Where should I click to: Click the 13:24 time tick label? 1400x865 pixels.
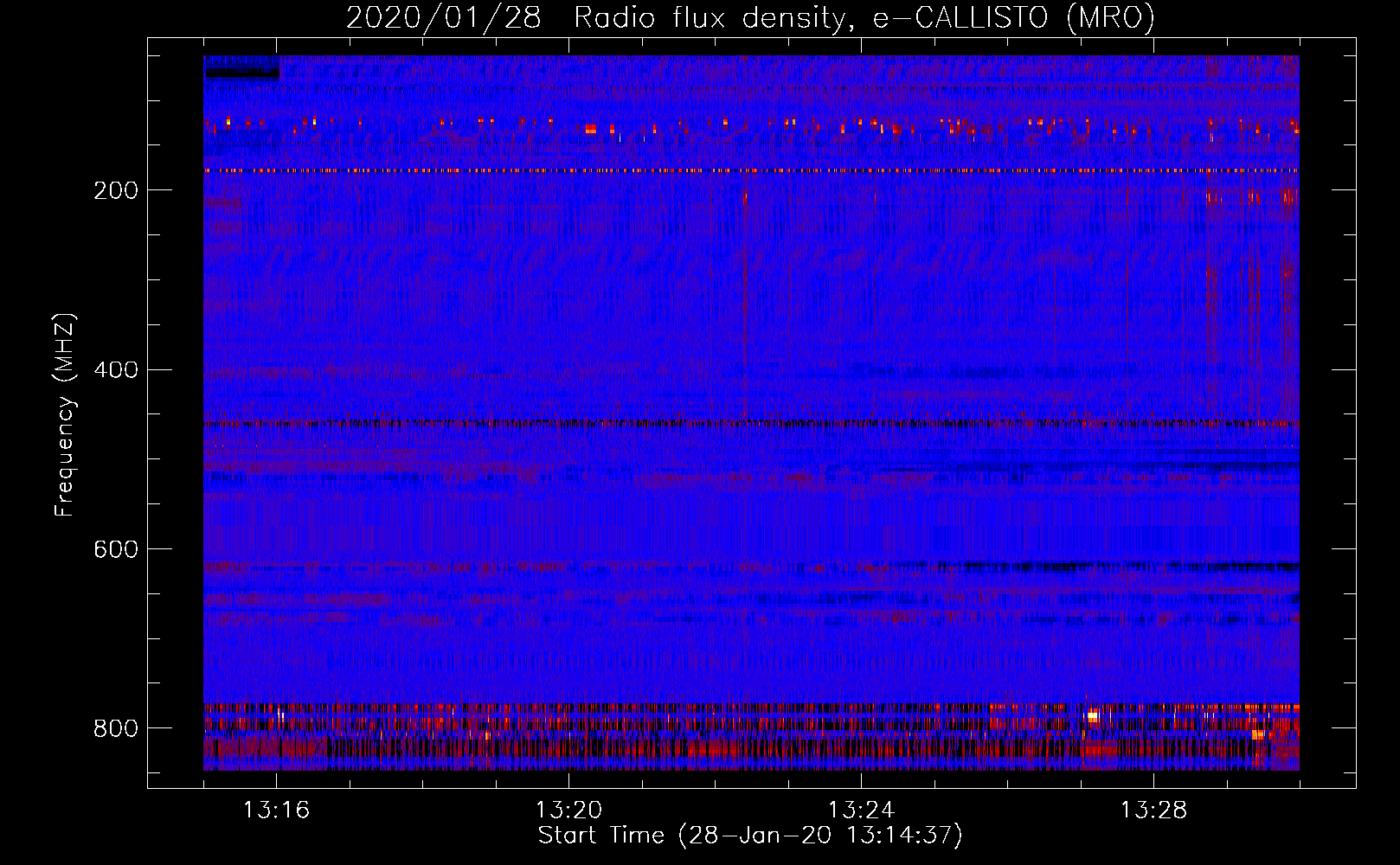[x=861, y=811]
